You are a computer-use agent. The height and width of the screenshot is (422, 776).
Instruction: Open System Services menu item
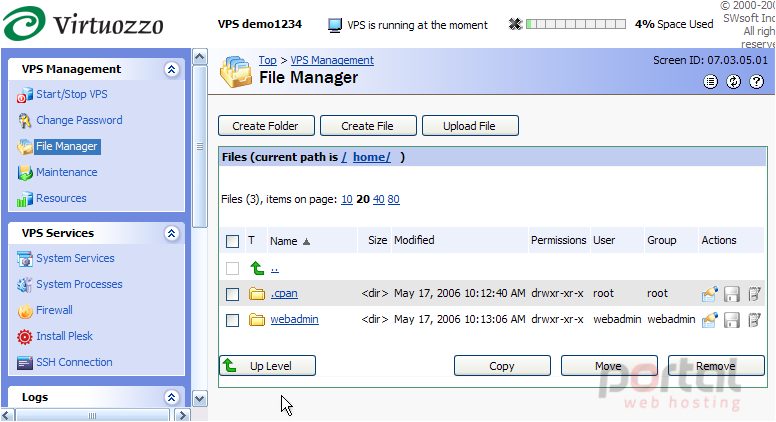coord(75,258)
